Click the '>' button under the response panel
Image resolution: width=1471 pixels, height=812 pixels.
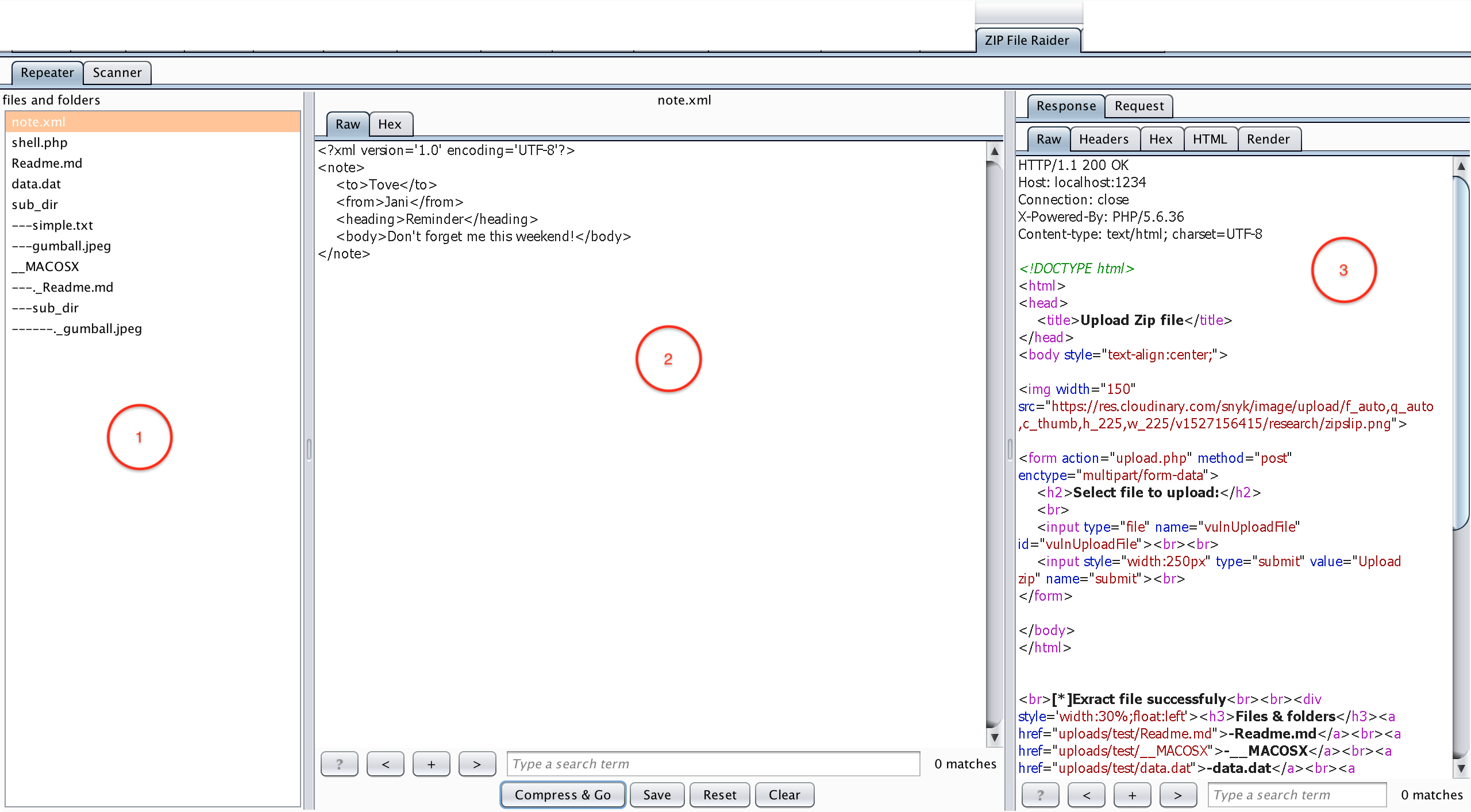pos(1178,795)
